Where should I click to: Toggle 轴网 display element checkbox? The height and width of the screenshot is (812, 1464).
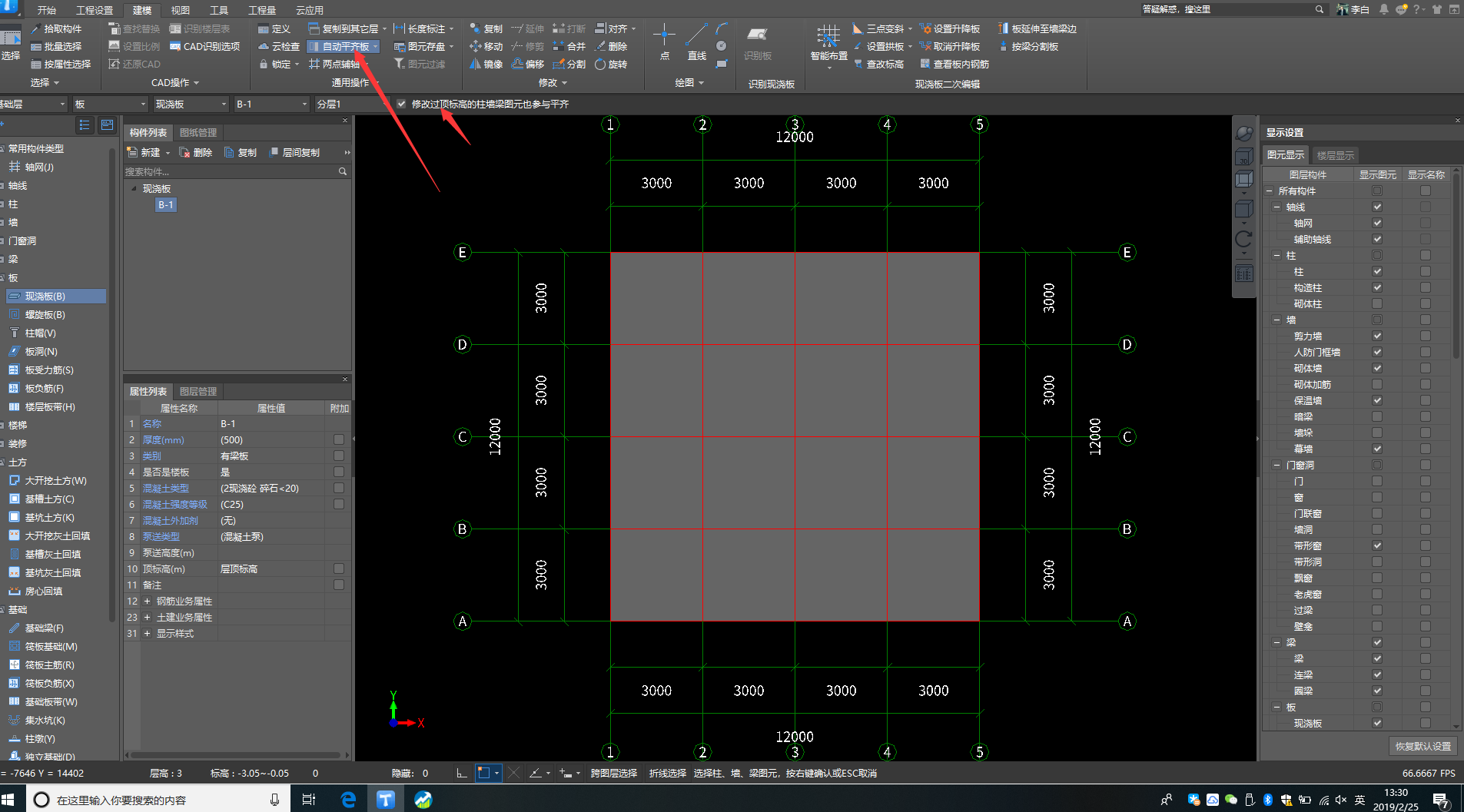1377,223
